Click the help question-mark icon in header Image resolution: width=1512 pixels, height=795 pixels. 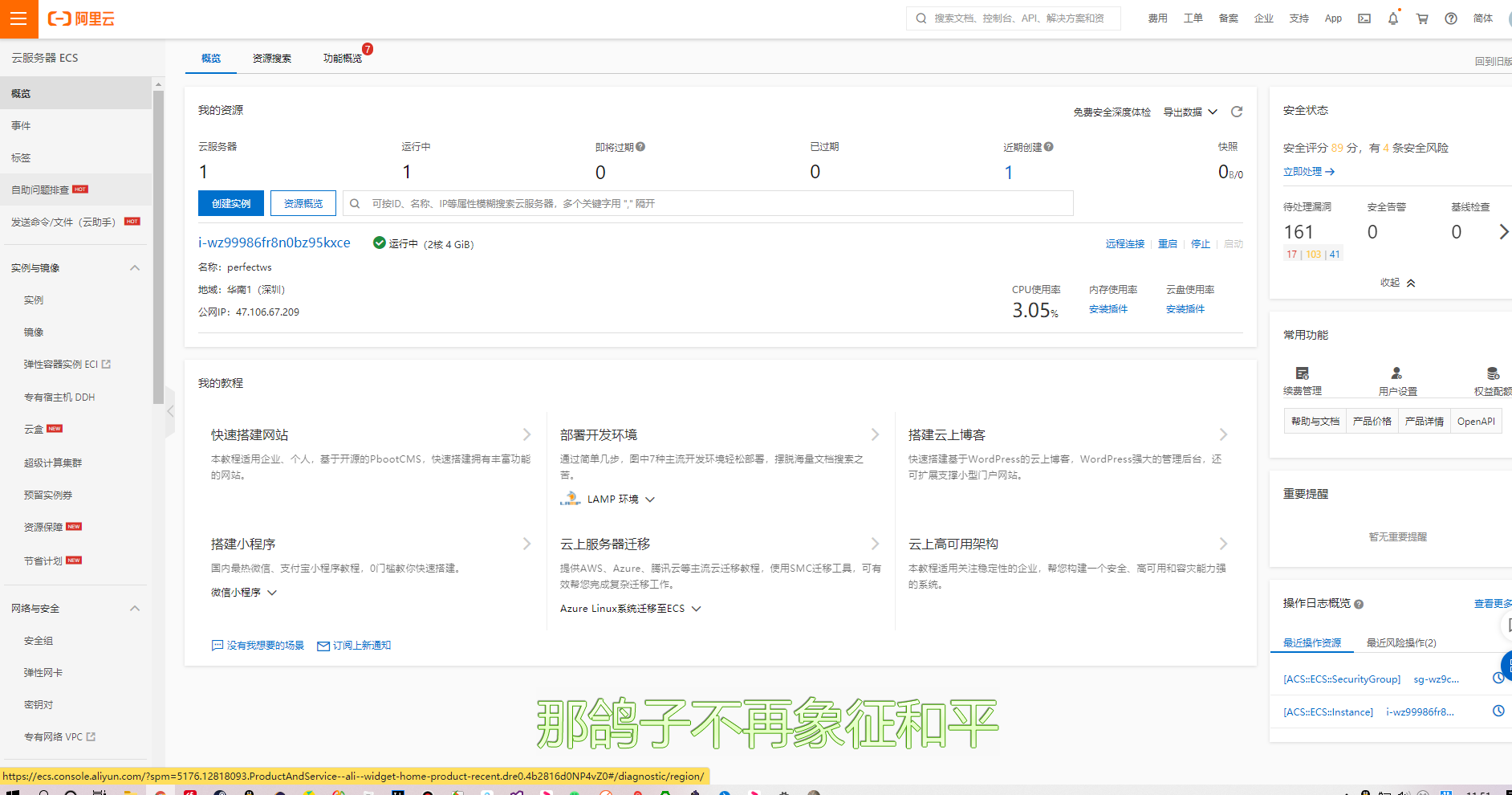(1450, 18)
